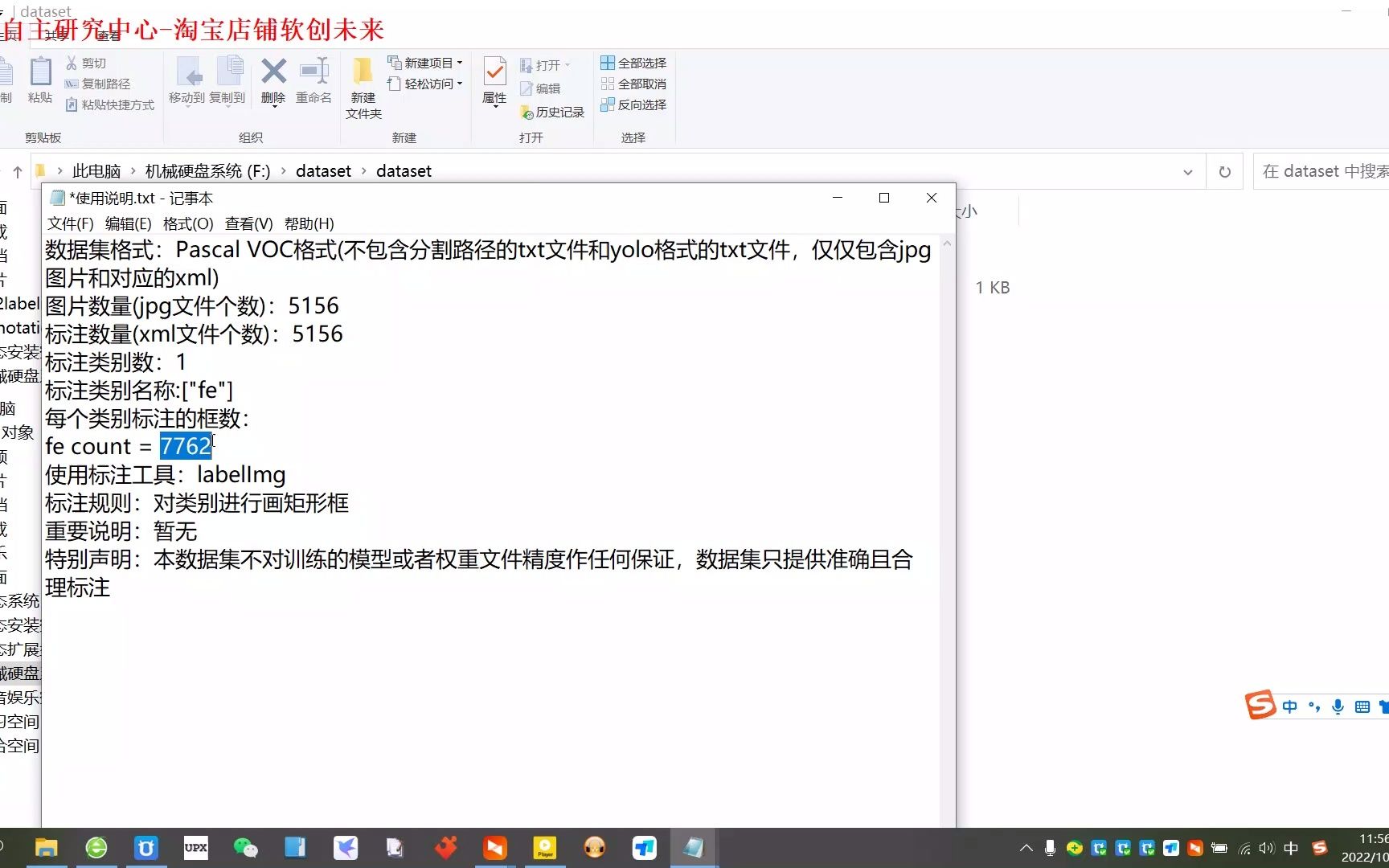Close the Notepad window
Viewport: 1389px width, 868px height.
932,198
